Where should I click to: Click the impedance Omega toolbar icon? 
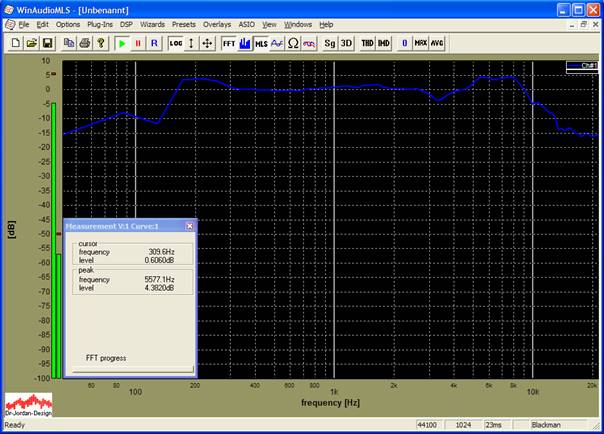pyautogui.click(x=293, y=44)
